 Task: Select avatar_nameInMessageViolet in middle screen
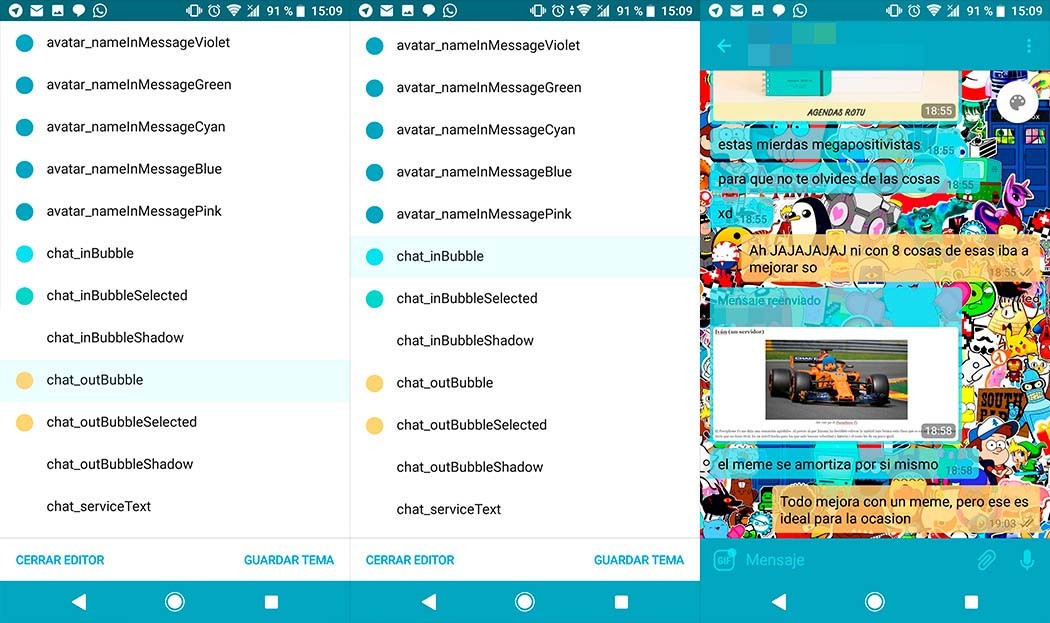(x=525, y=46)
